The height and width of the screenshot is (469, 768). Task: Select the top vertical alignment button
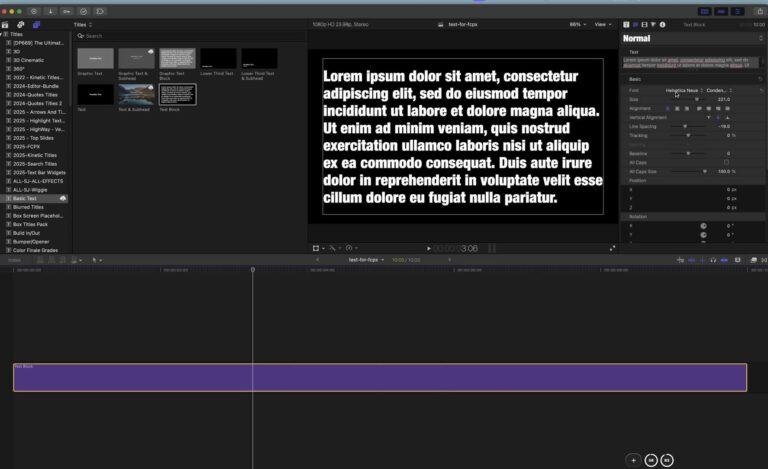(x=708, y=117)
